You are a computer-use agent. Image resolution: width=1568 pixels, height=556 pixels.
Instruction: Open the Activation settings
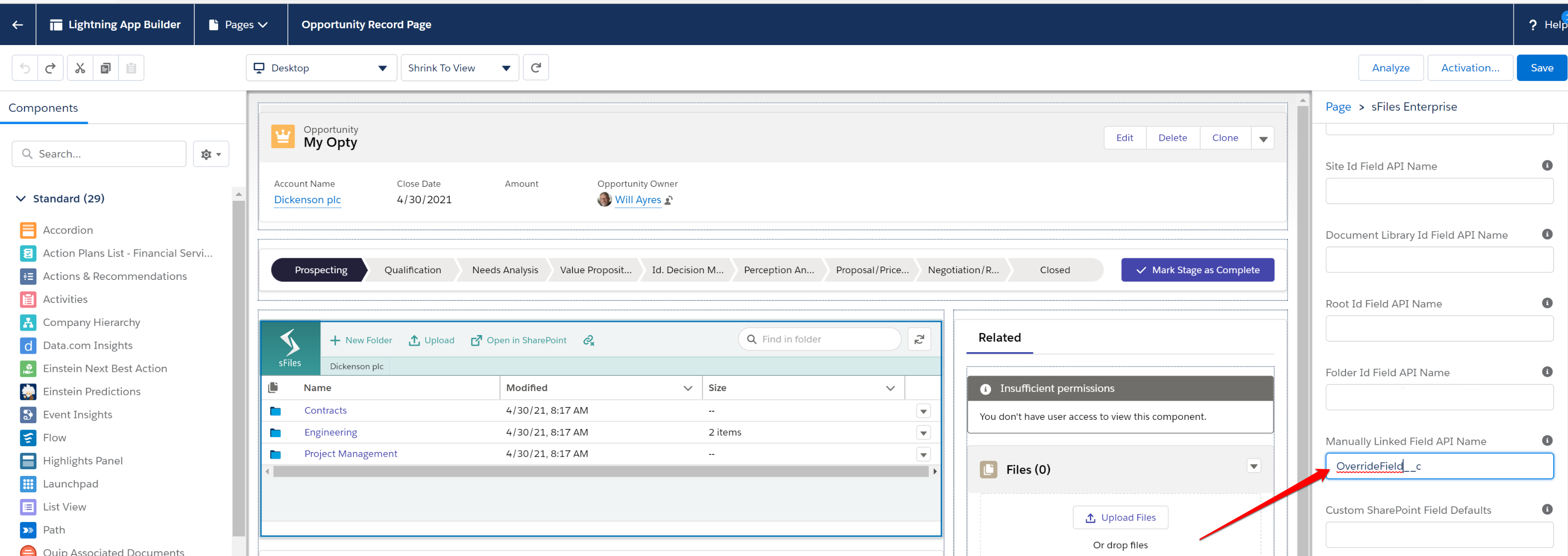1470,68
